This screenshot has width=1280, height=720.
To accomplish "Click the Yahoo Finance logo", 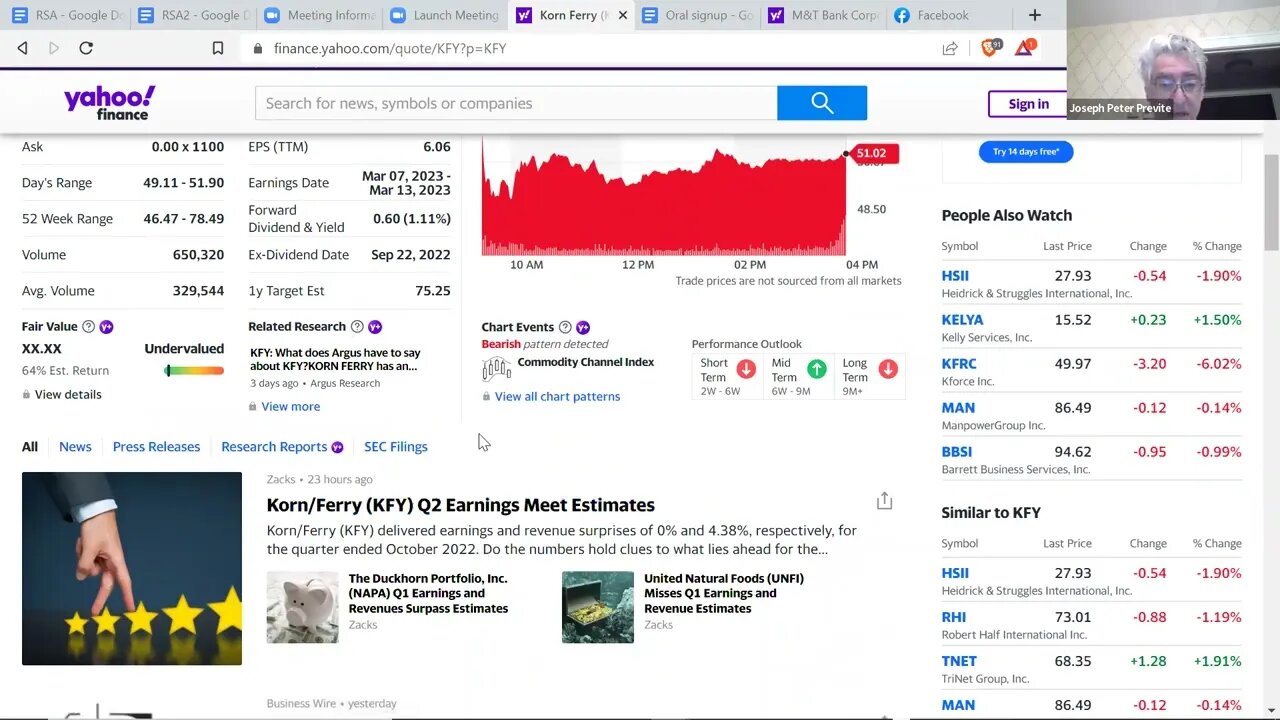I will [x=110, y=102].
